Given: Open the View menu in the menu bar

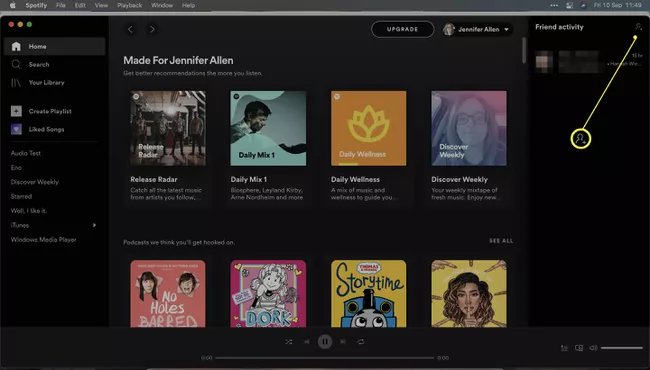Looking at the screenshot, I should pyautogui.click(x=101, y=5).
